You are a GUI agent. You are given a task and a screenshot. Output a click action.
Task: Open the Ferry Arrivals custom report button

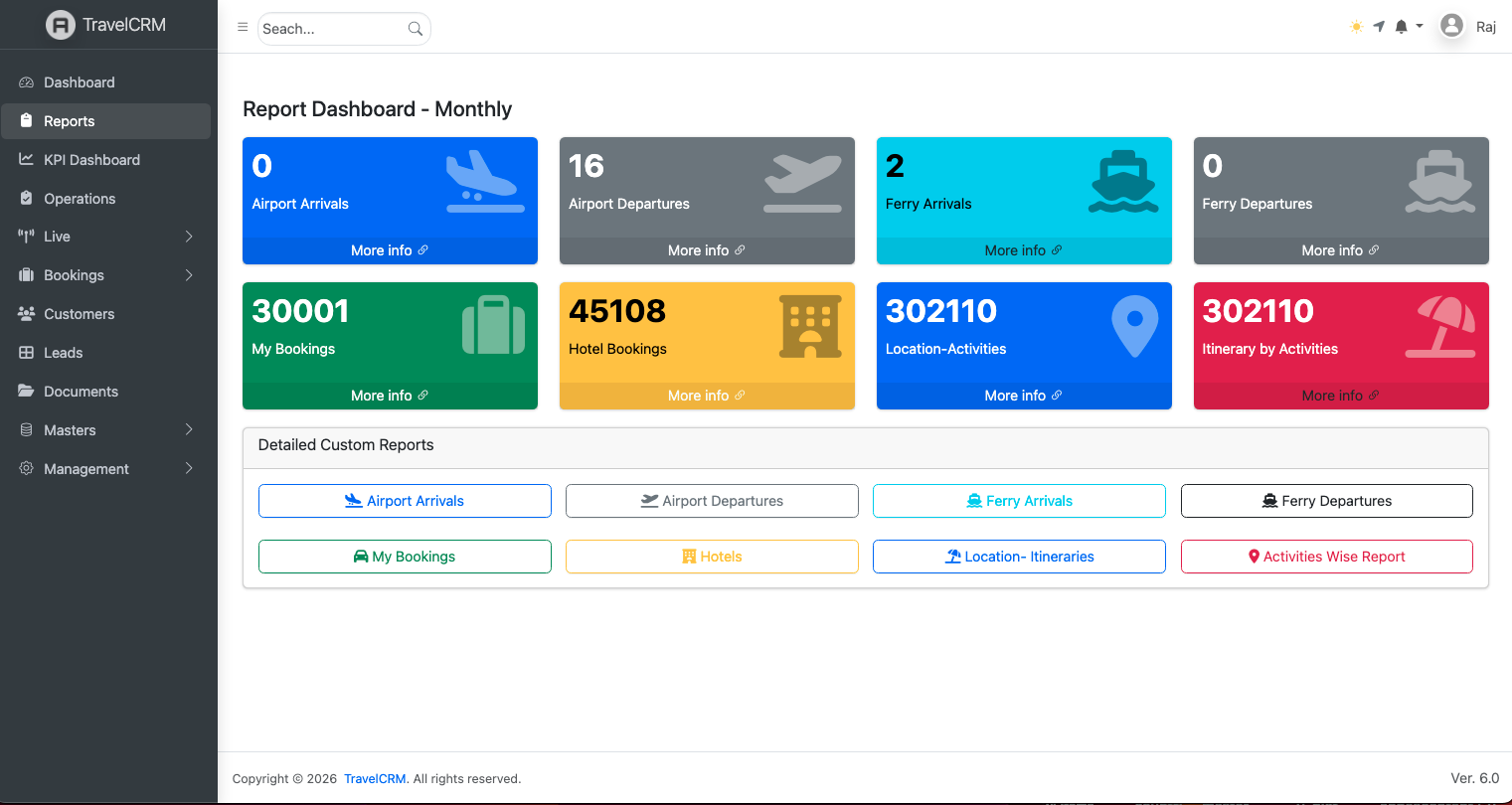pyautogui.click(x=1019, y=501)
